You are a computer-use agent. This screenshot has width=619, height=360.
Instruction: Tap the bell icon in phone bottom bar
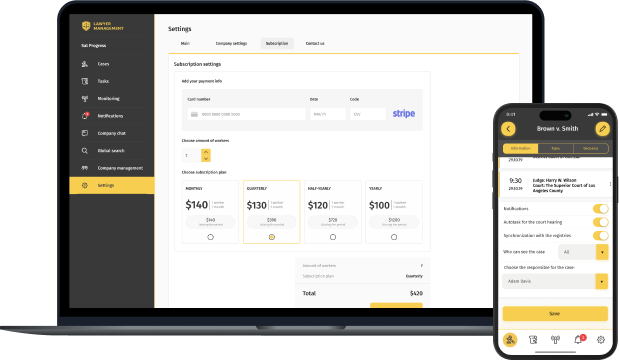point(578,339)
